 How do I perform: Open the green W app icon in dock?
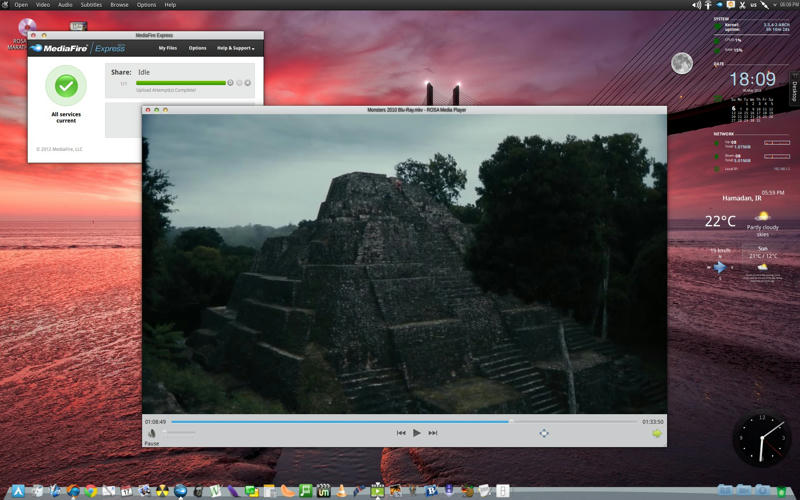[215, 491]
